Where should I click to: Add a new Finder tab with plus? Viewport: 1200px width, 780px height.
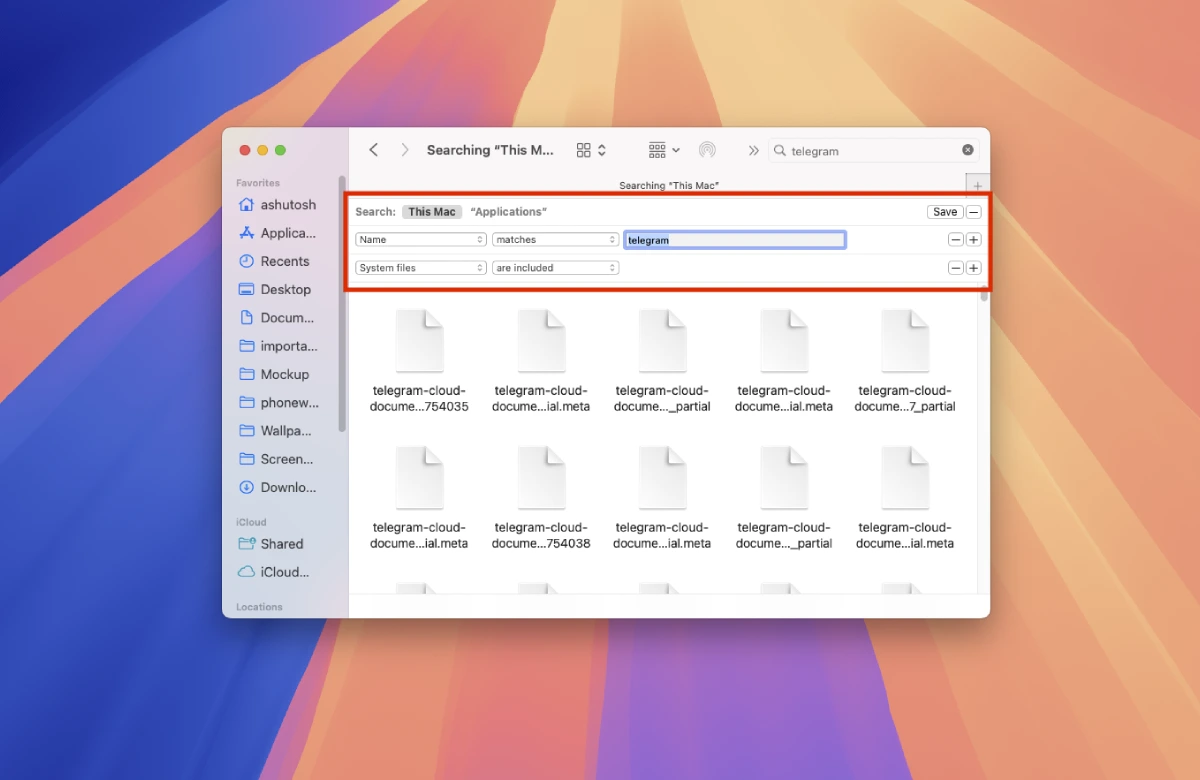pyautogui.click(x=978, y=185)
